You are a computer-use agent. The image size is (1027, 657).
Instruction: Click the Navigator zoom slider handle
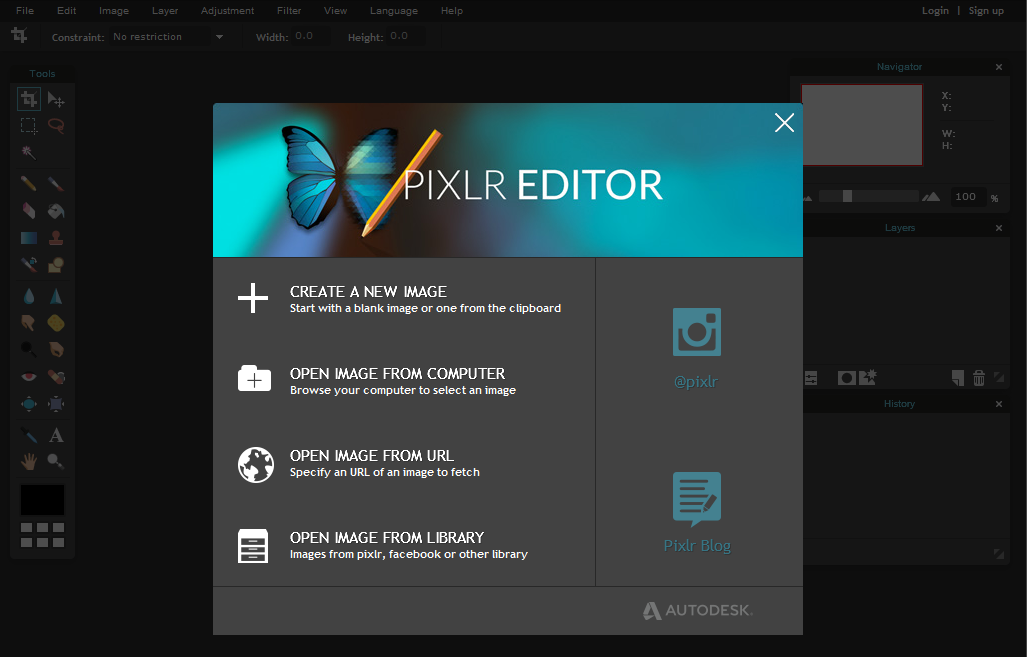[x=847, y=196]
